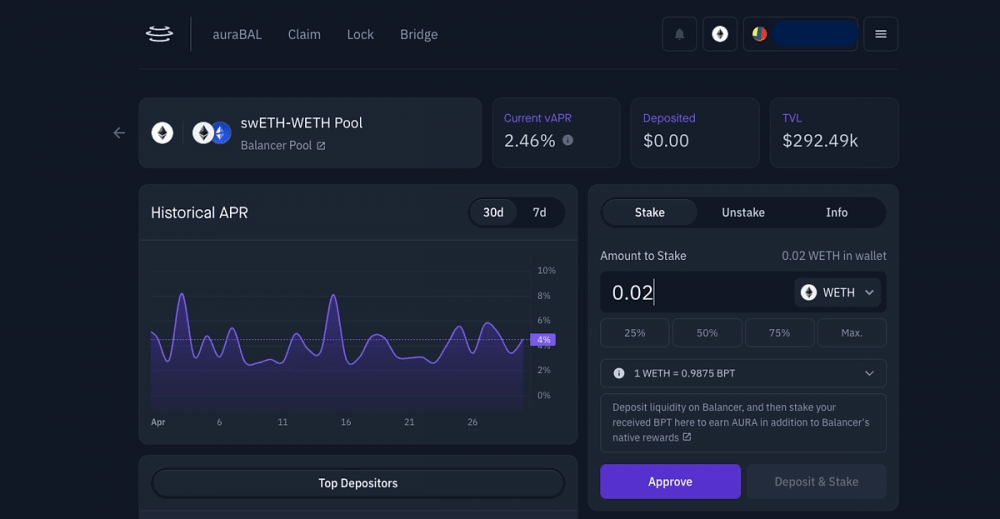Open the Ethereum network selector icon
Viewport: 1000px width, 519px height.
pyautogui.click(x=720, y=34)
